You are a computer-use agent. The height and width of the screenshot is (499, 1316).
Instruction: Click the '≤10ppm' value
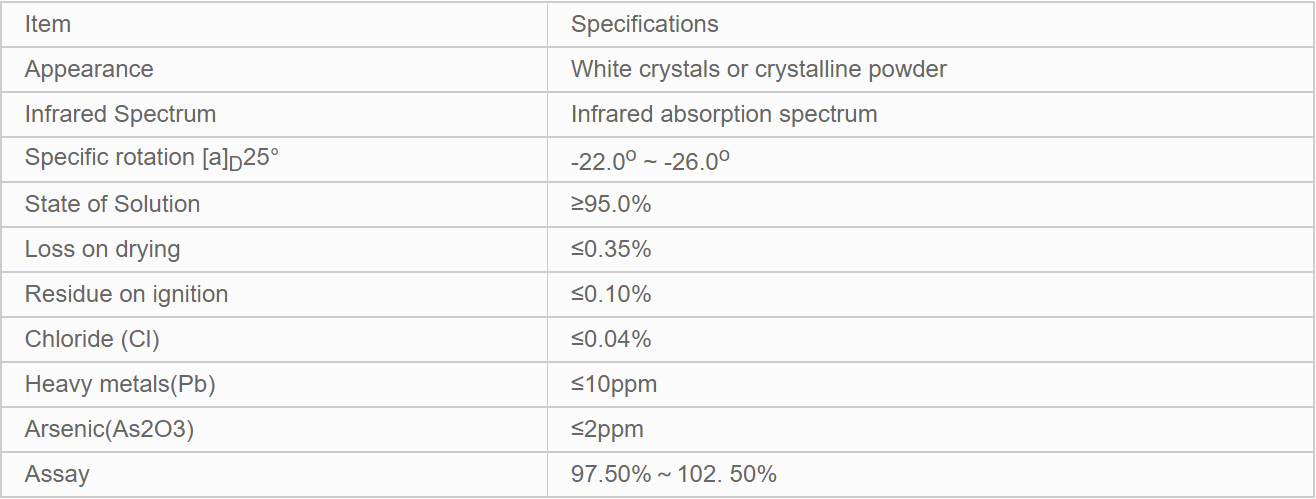(x=614, y=384)
